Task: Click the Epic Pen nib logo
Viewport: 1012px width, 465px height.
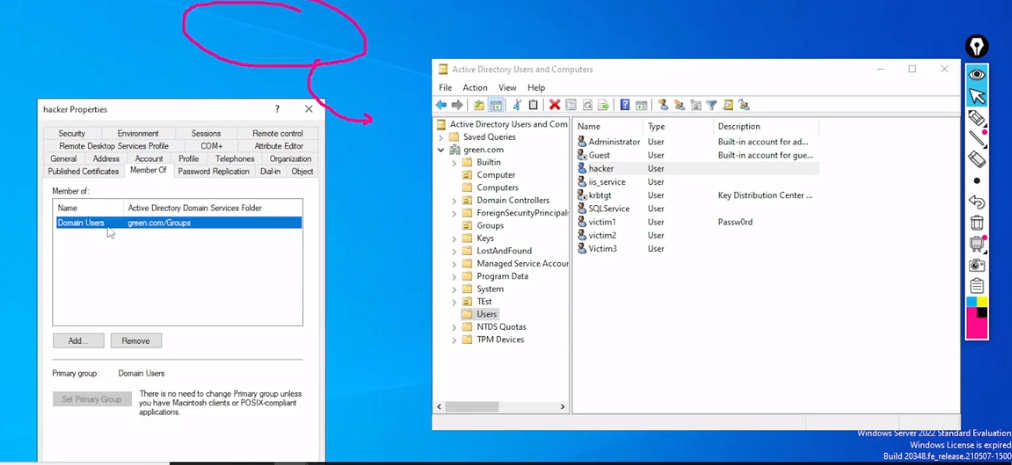Action: click(977, 46)
